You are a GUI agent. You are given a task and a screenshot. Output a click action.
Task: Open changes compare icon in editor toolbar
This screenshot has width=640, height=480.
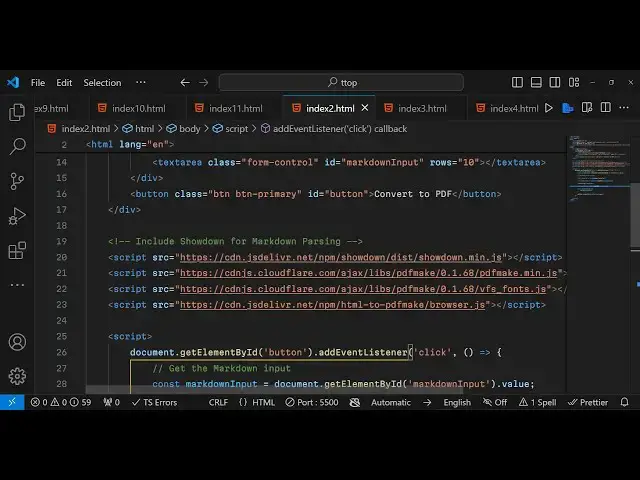click(x=587, y=108)
